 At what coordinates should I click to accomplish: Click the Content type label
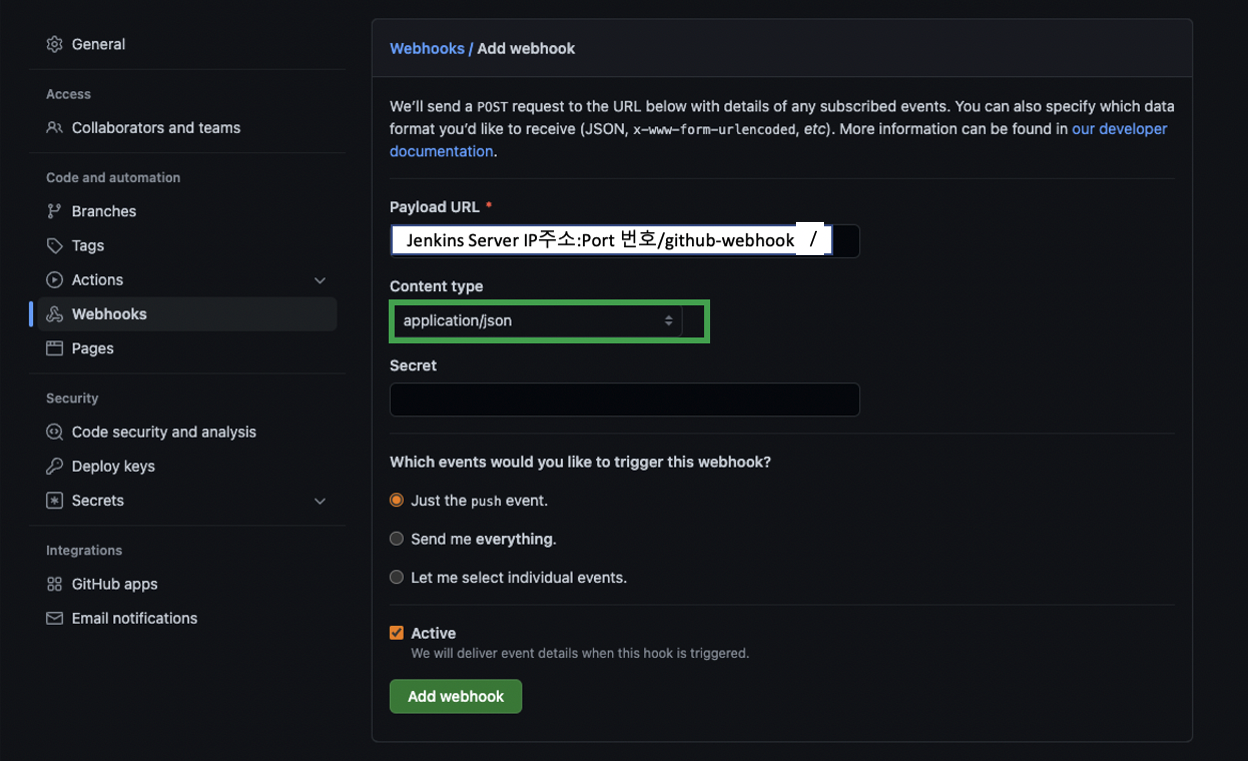click(x=436, y=286)
